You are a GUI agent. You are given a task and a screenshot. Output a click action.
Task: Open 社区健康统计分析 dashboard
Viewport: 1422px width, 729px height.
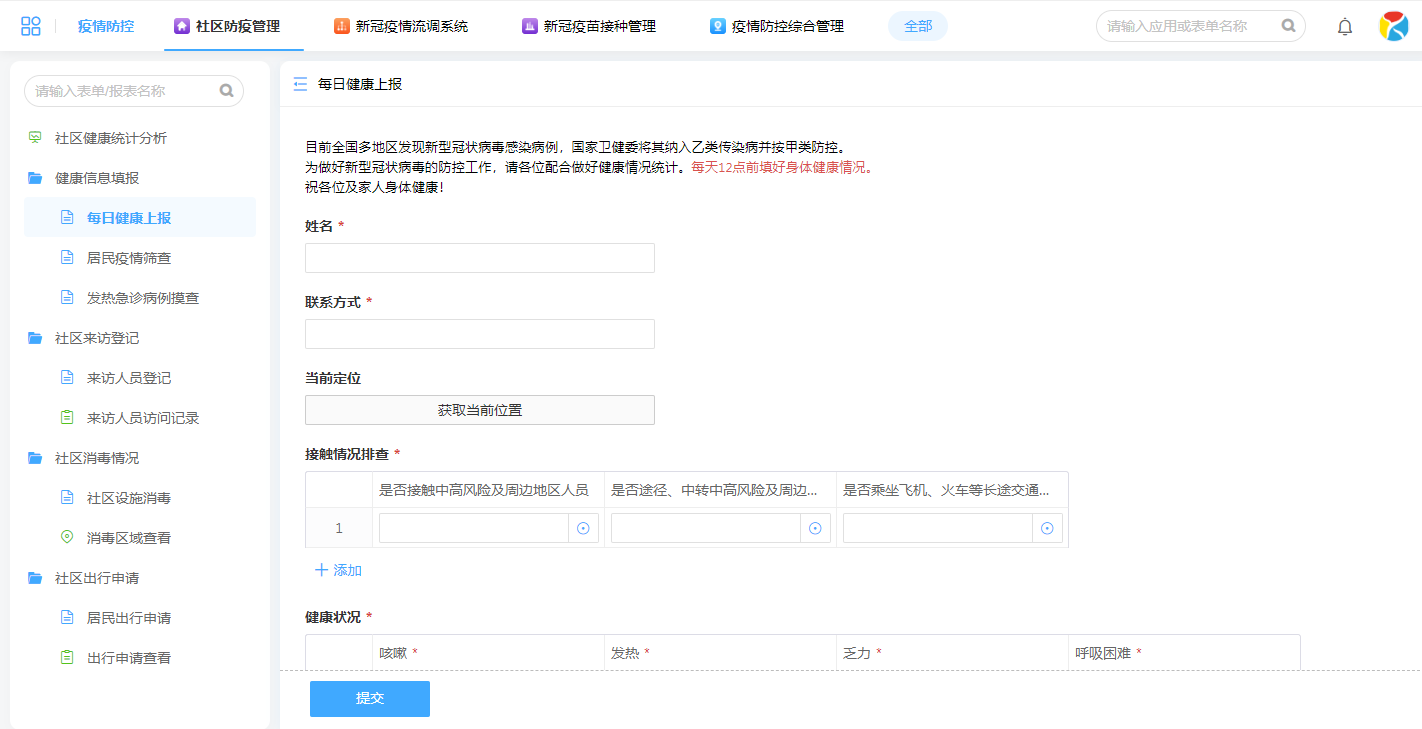pos(110,138)
